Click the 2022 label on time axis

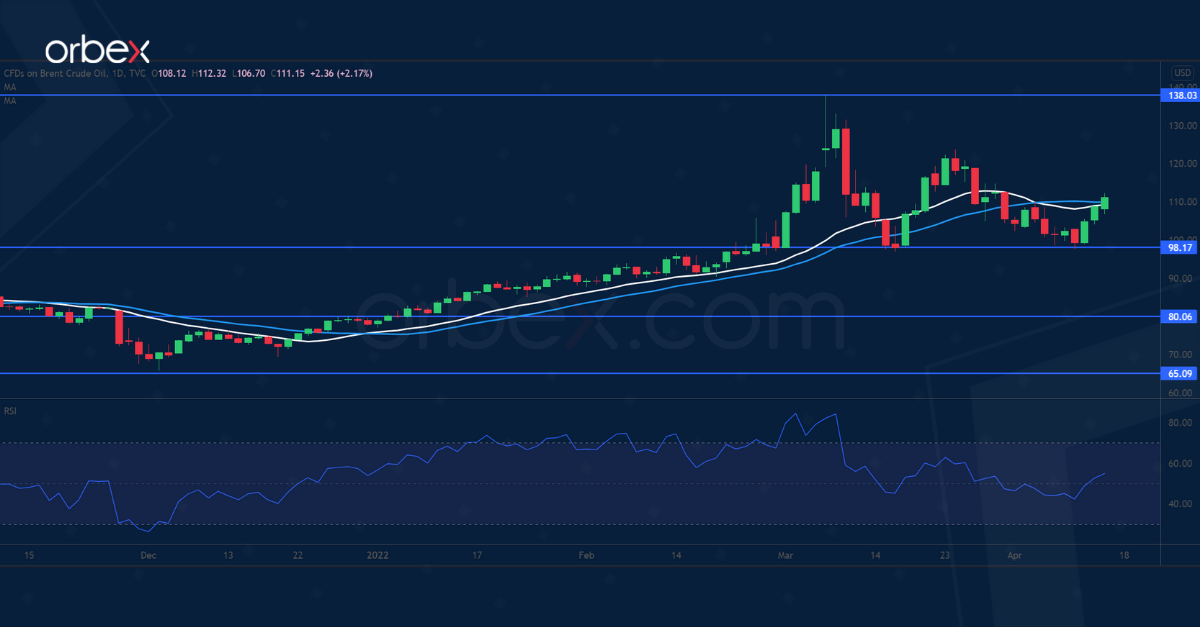377,554
